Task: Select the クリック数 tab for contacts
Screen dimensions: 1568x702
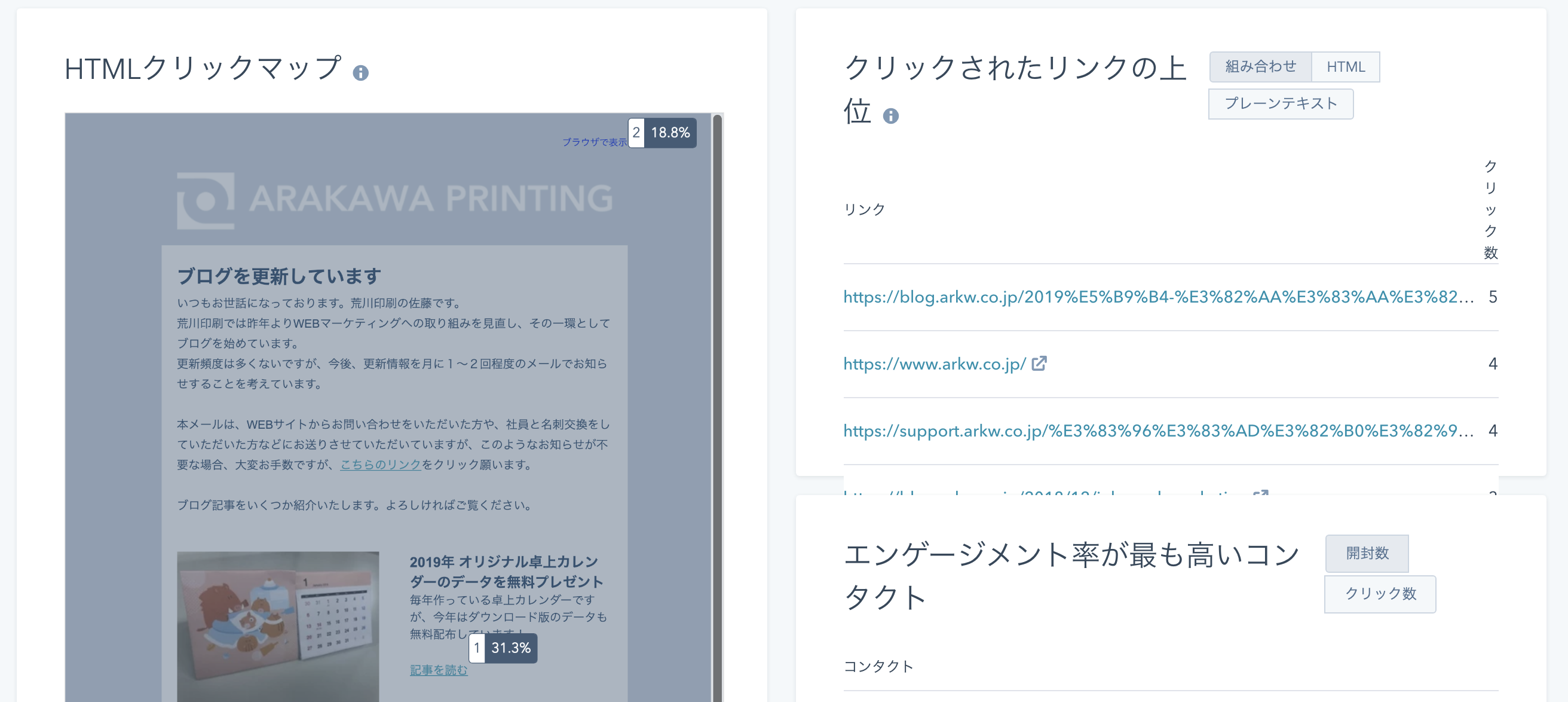Action: point(1379,594)
